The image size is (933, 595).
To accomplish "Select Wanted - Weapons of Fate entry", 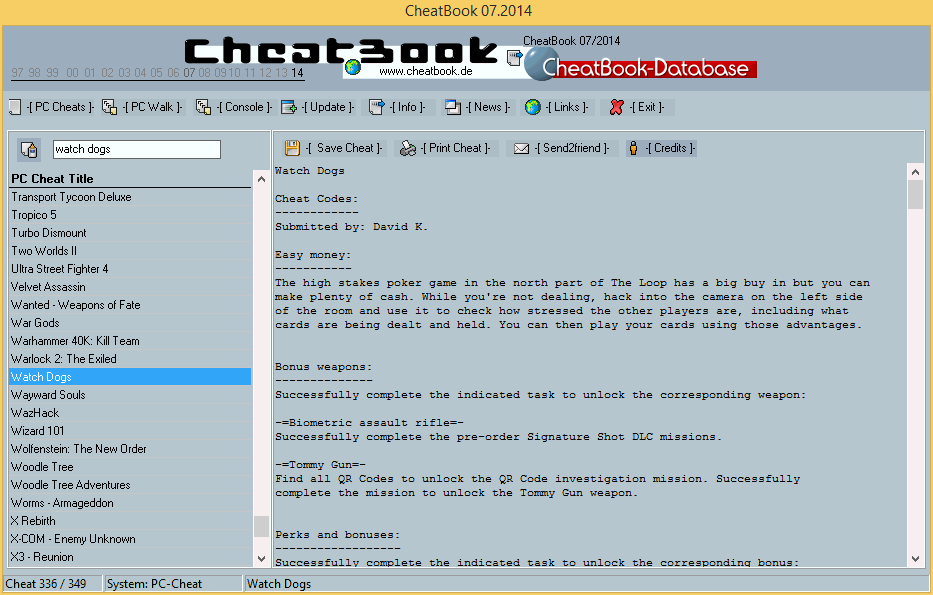I will (131, 305).
